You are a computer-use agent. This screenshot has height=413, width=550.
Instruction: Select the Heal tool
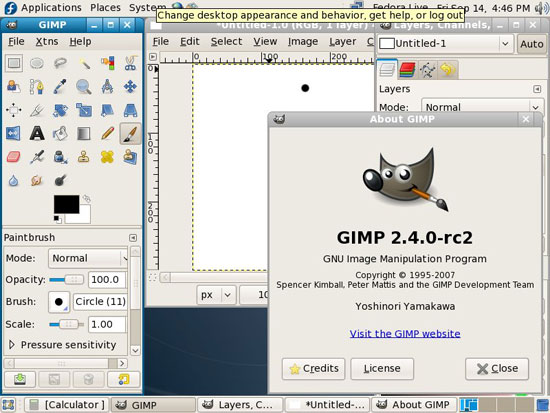[x=107, y=157]
